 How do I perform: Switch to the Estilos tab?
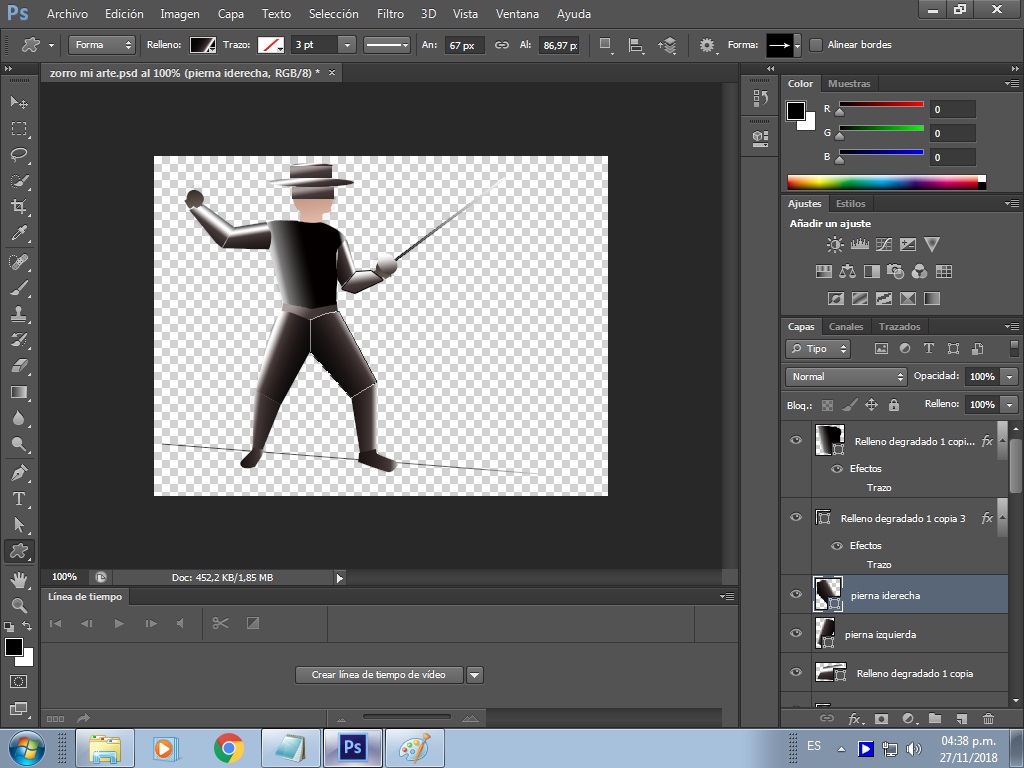(850, 204)
